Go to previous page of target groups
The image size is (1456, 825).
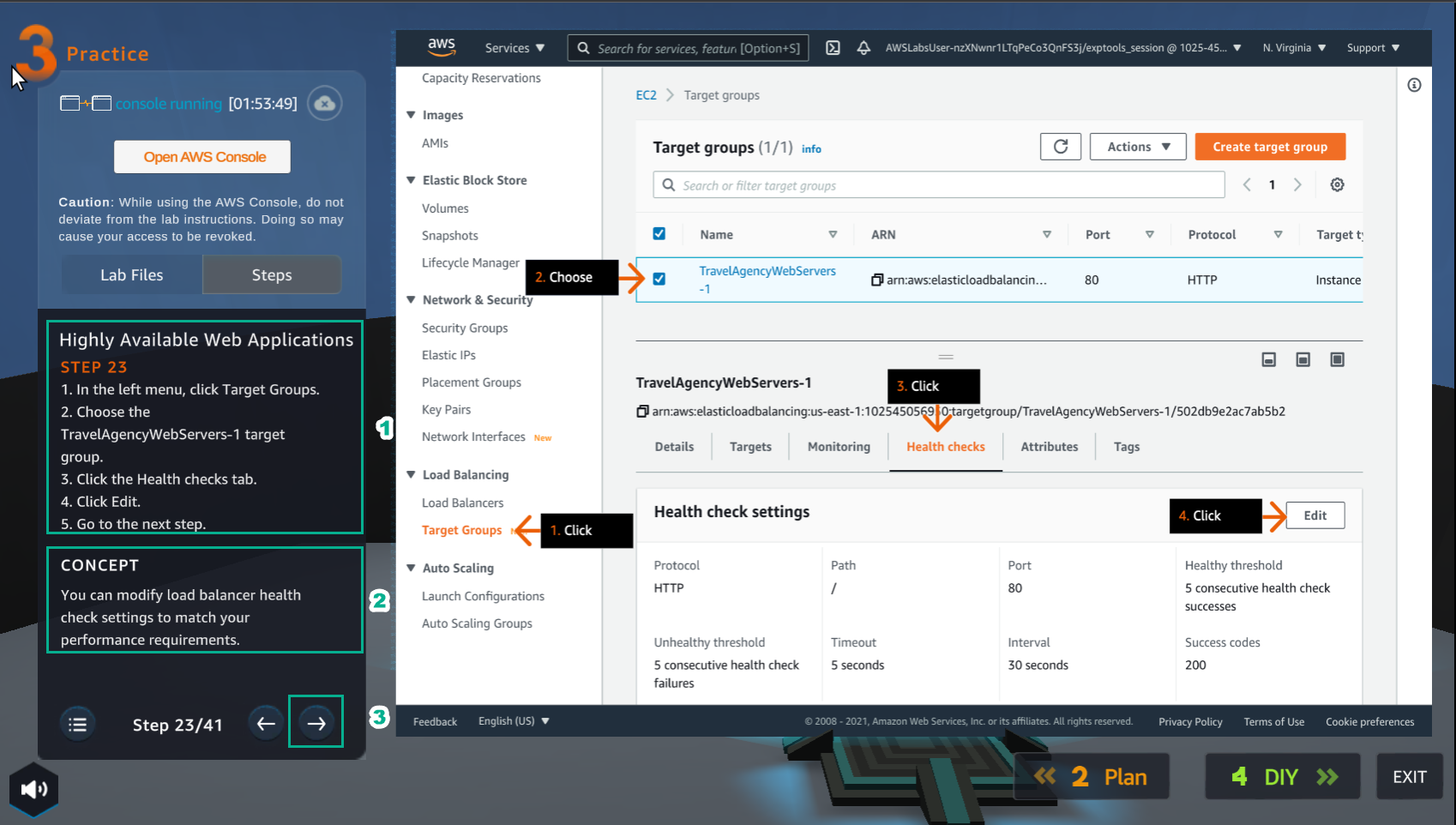[1247, 184]
